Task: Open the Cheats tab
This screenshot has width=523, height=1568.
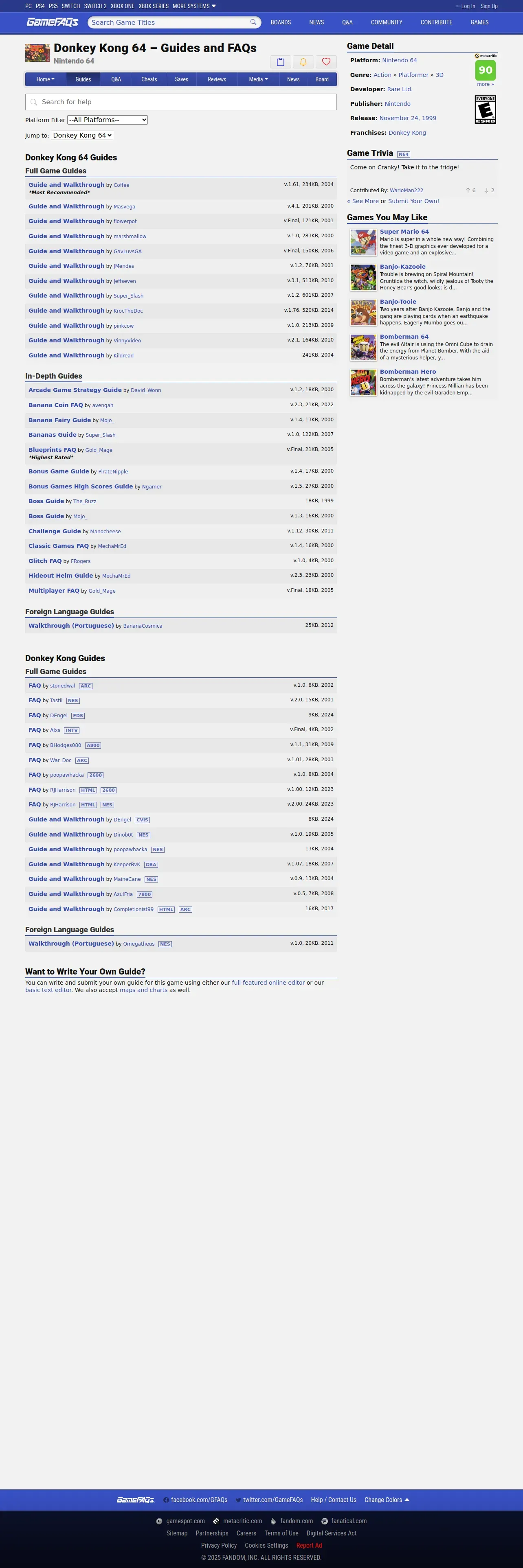Action: point(149,79)
